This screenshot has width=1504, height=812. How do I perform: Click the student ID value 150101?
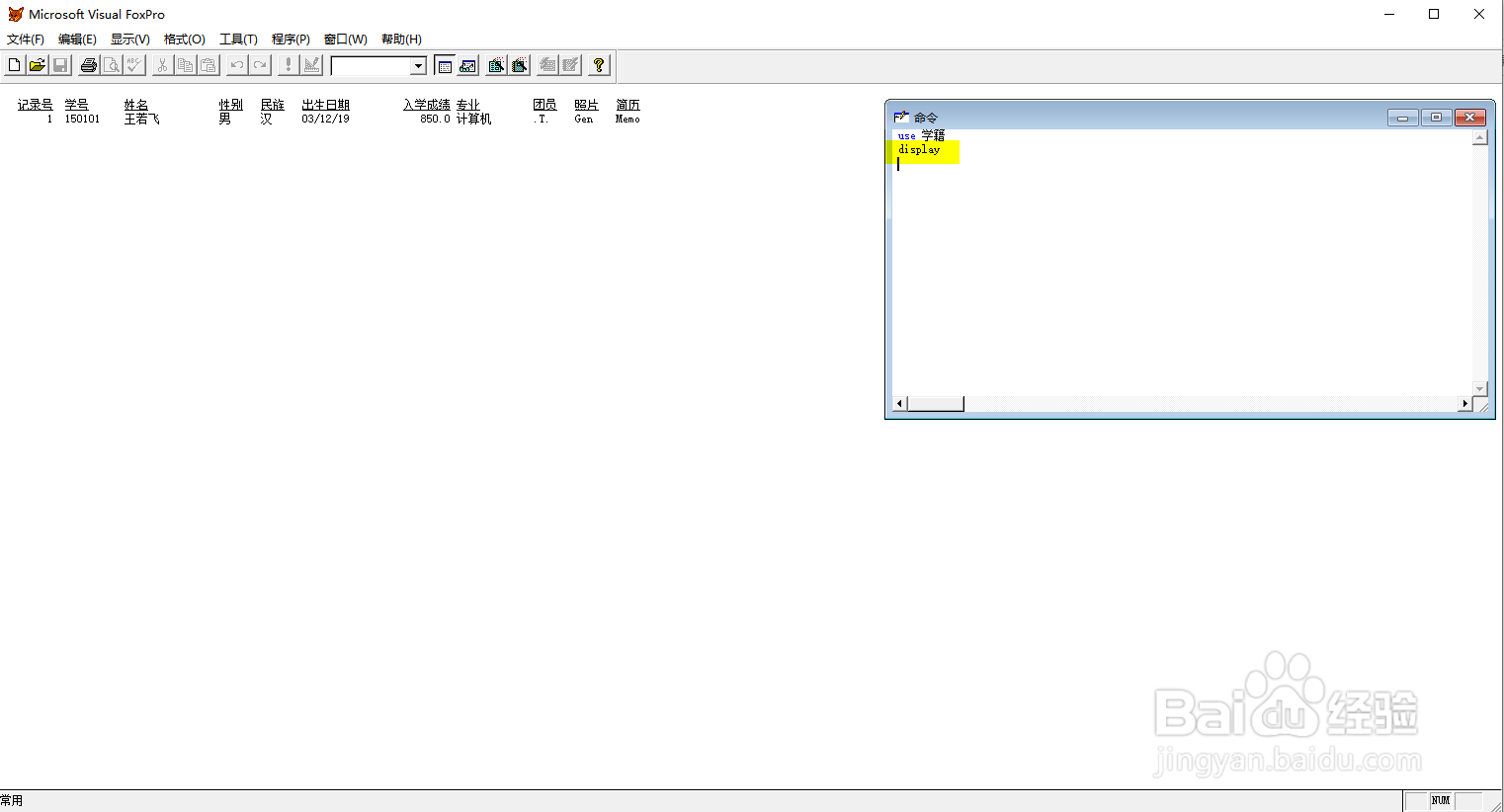(x=82, y=119)
